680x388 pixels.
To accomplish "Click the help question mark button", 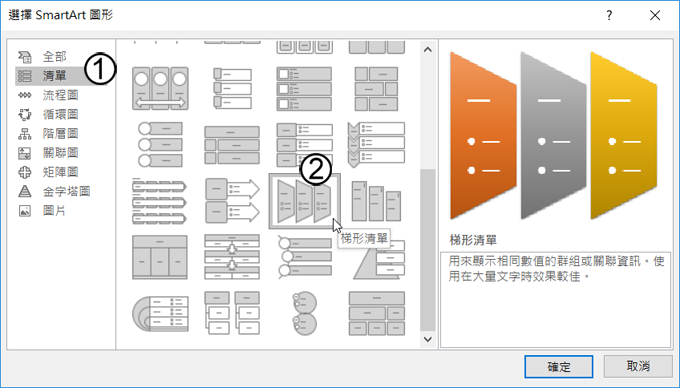I will coord(609,16).
